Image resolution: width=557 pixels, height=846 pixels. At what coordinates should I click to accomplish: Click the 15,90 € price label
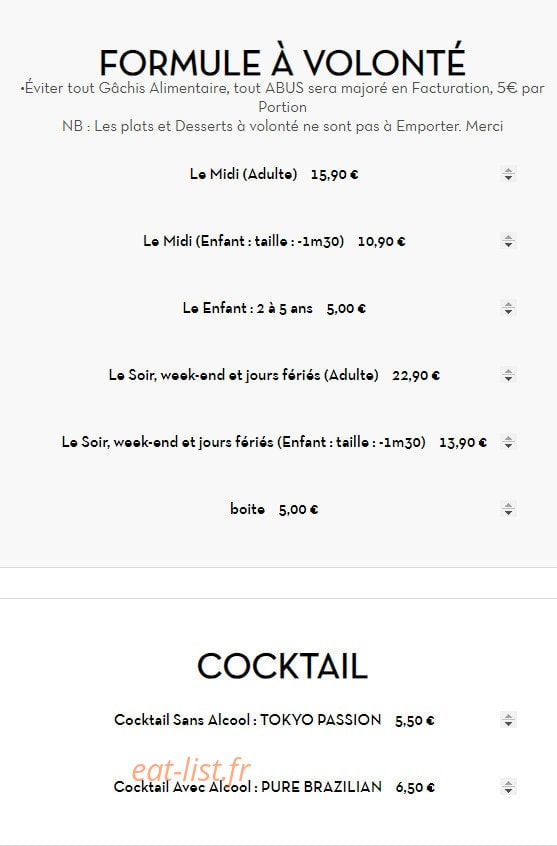tap(335, 175)
